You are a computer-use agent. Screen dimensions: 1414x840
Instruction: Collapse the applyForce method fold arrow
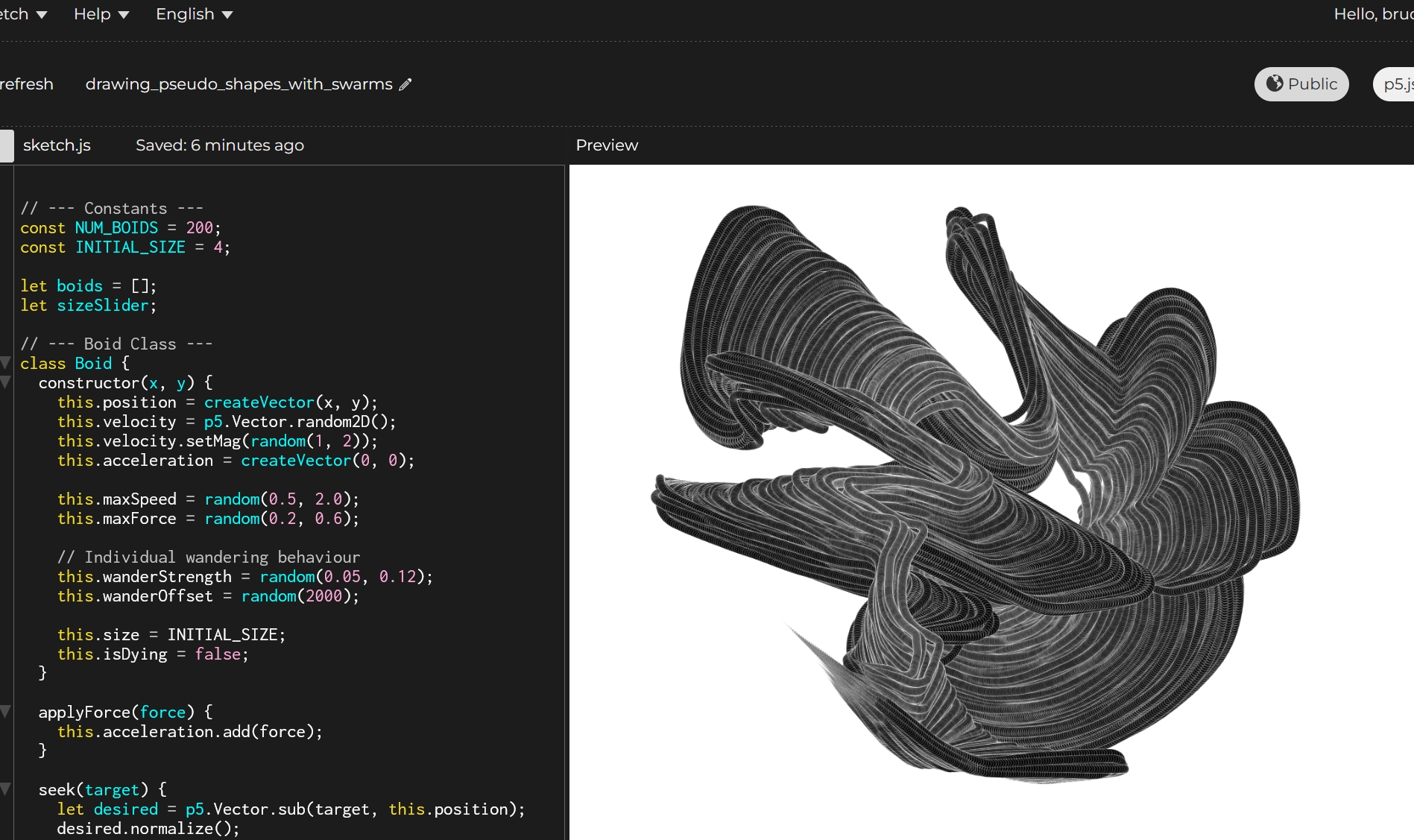click(5, 712)
